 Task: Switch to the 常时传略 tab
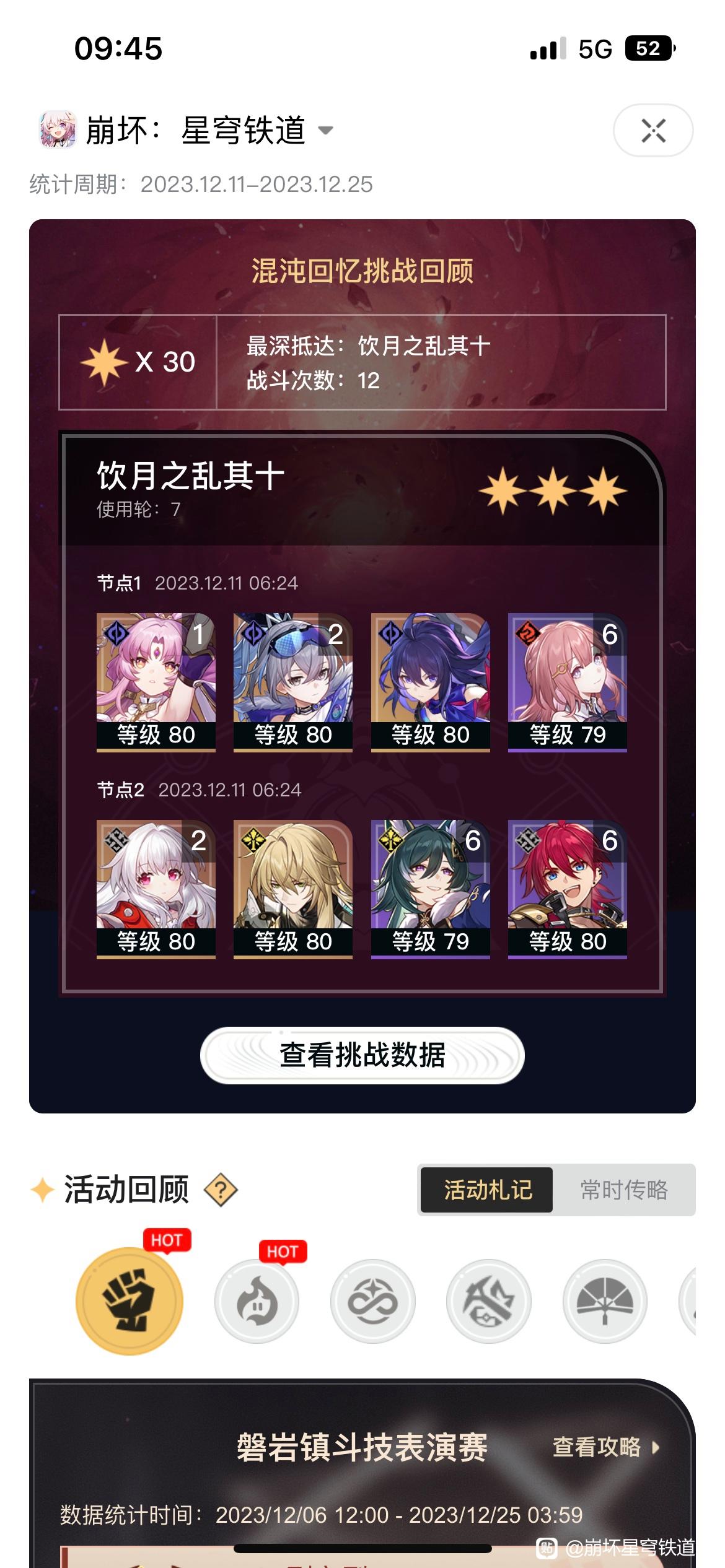624,1190
